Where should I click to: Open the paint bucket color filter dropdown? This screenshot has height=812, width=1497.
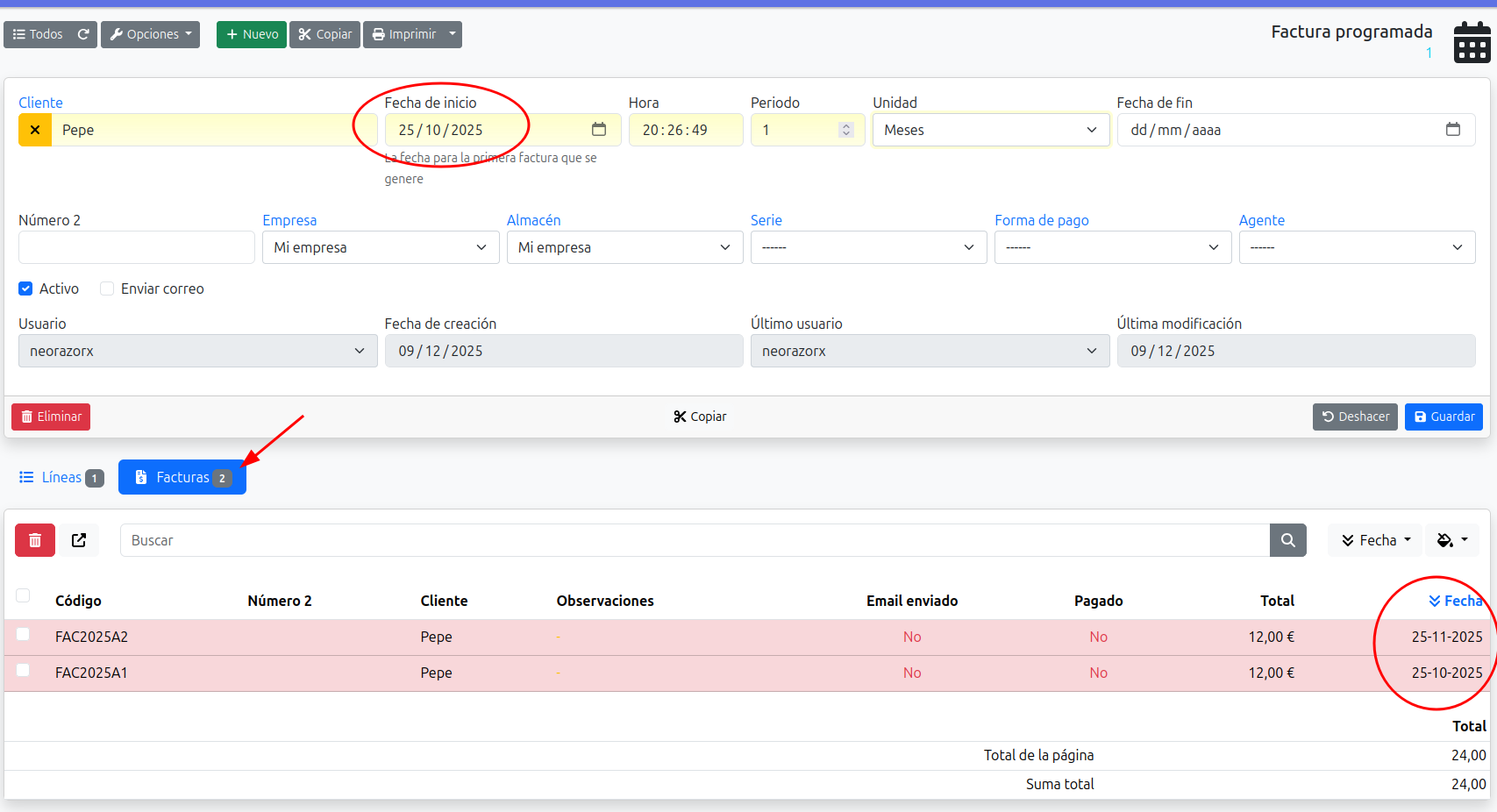(x=1451, y=540)
